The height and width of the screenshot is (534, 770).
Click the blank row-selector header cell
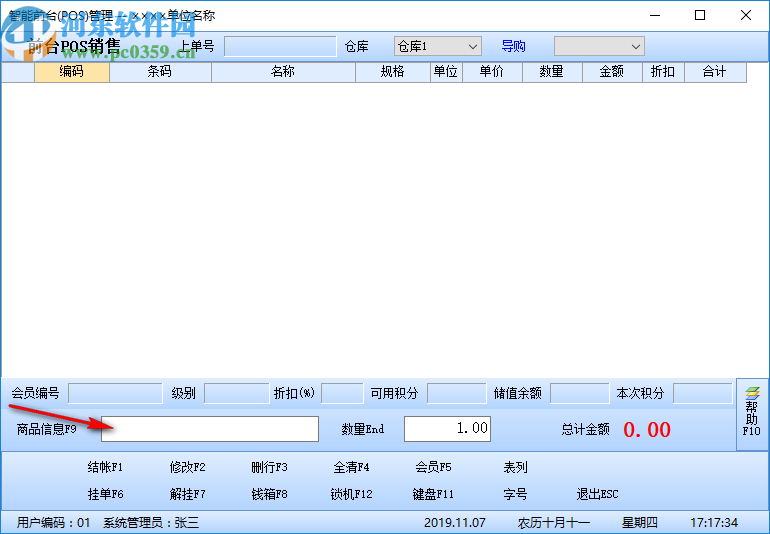pyautogui.click(x=18, y=72)
